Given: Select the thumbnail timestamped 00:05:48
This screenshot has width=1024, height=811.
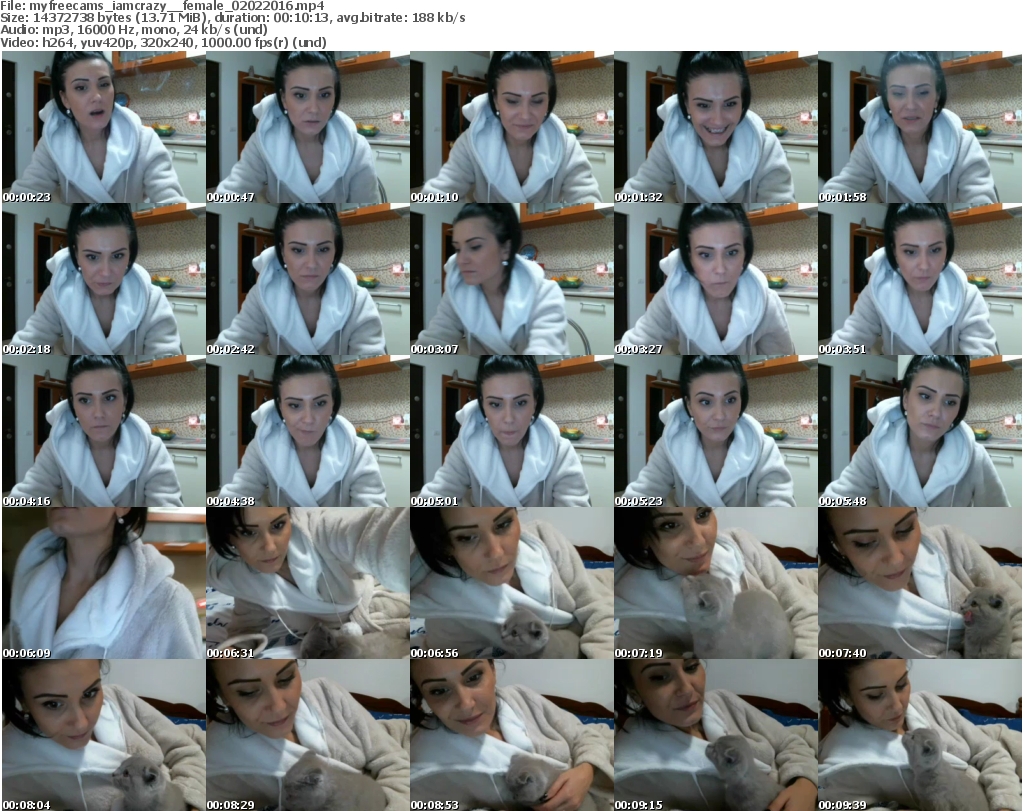Looking at the screenshot, I should coord(920,432).
